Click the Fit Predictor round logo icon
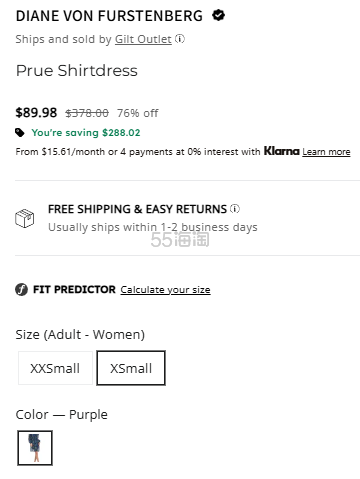Viewport: 360px width, 479px height. point(21,289)
